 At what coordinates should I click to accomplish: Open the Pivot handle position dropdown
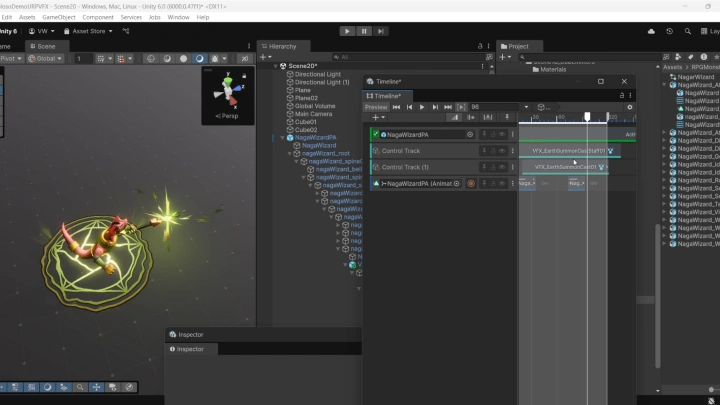[11, 59]
